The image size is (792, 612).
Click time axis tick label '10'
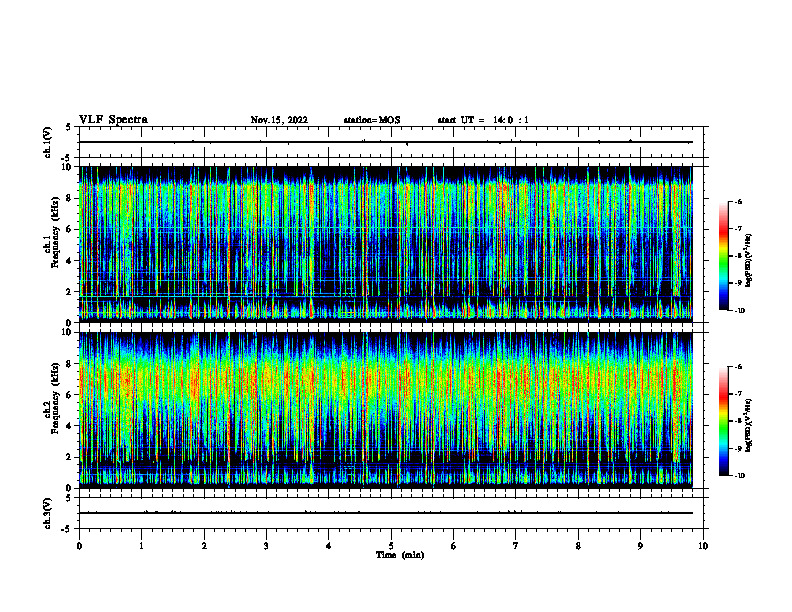[x=703, y=546]
